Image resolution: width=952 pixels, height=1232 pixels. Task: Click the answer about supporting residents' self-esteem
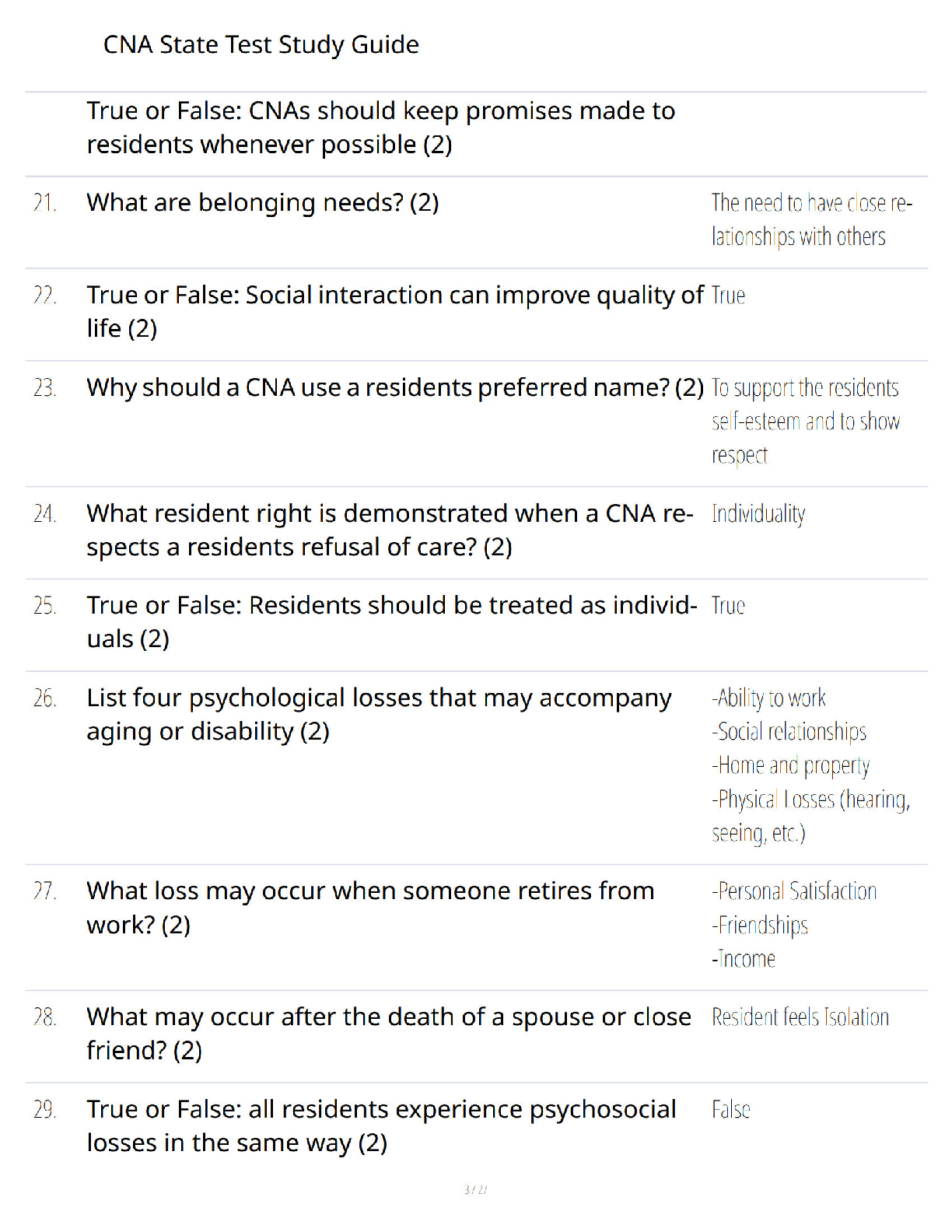(x=806, y=422)
